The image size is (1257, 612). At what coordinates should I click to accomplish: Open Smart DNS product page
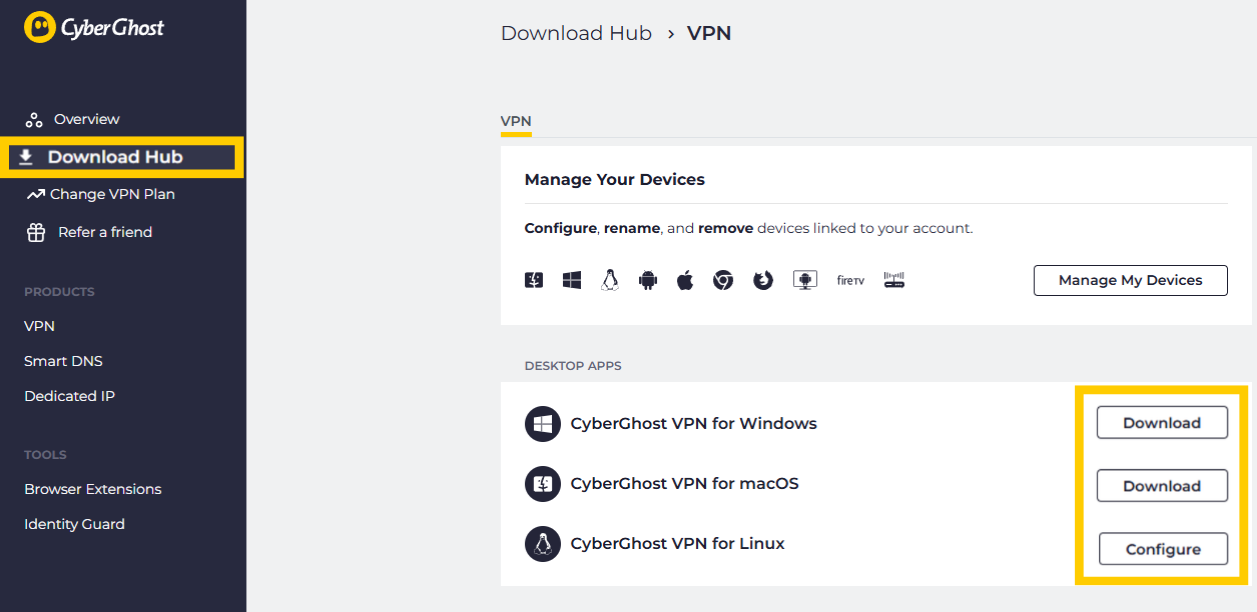pyautogui.click(x=63, y=361)
